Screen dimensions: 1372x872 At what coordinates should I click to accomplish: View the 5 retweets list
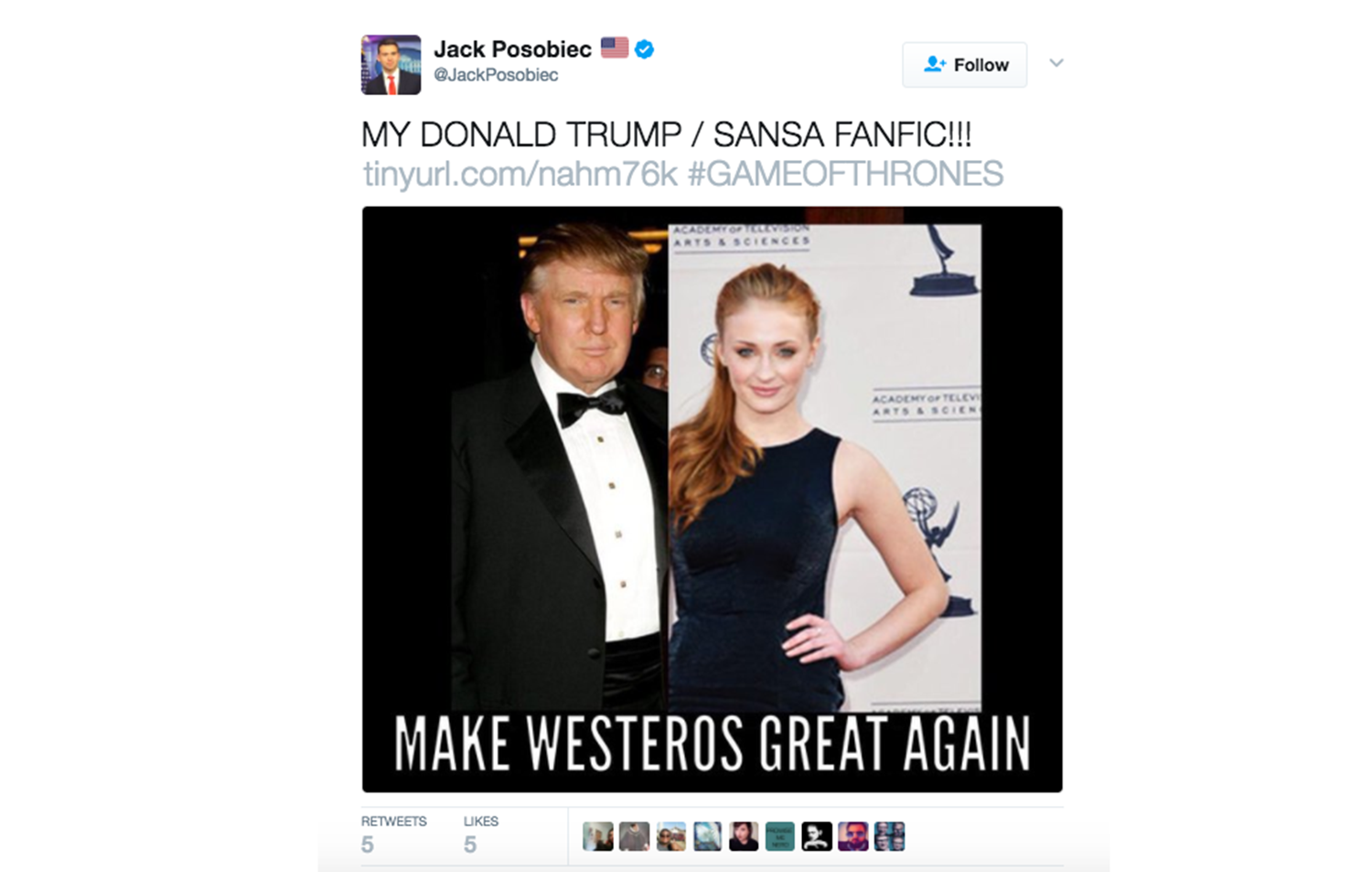[x=393, y=834]
